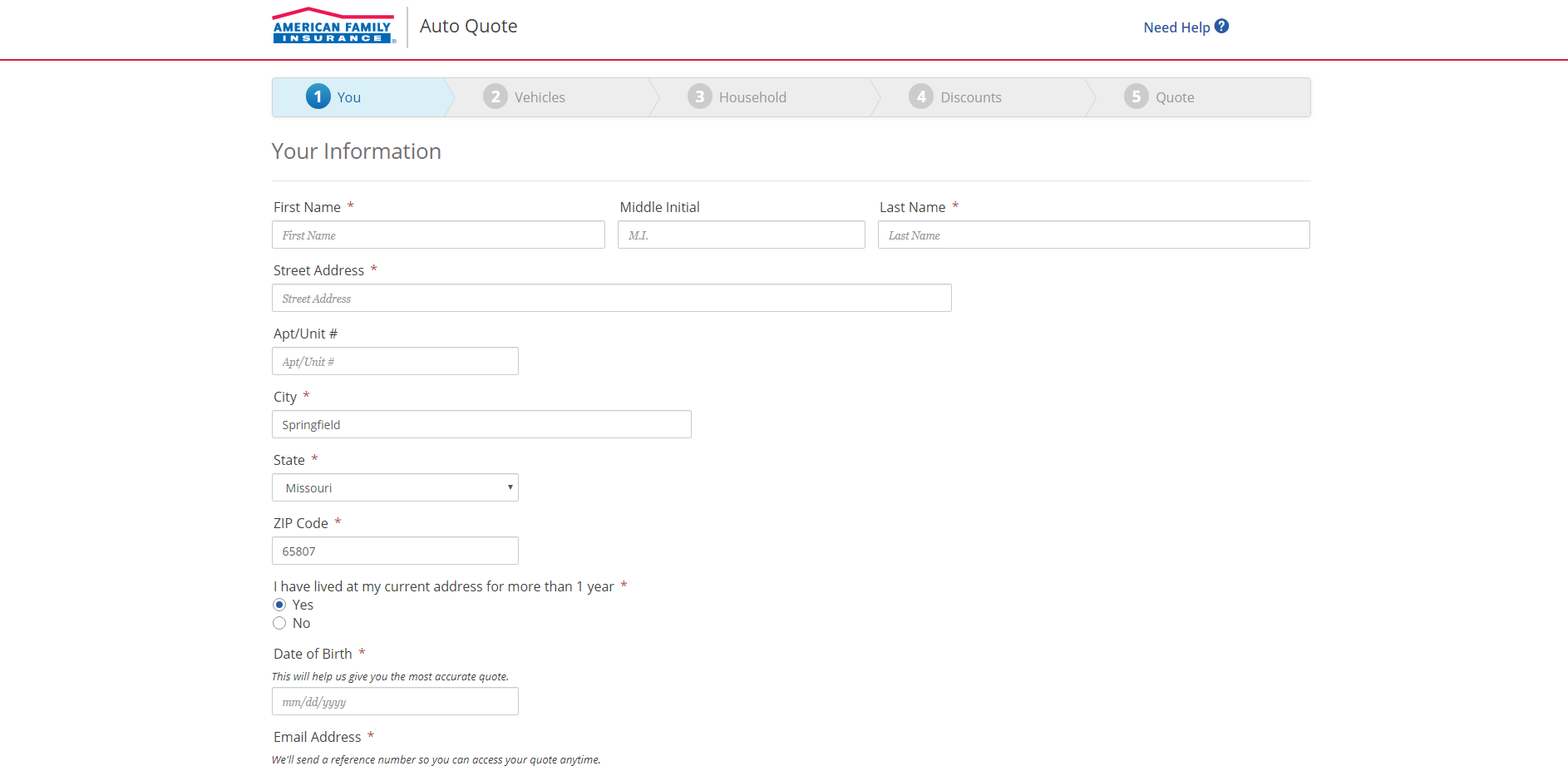Focus the Street Address field
This screenshot has width=1568, height=766.
tap(611, 299)
